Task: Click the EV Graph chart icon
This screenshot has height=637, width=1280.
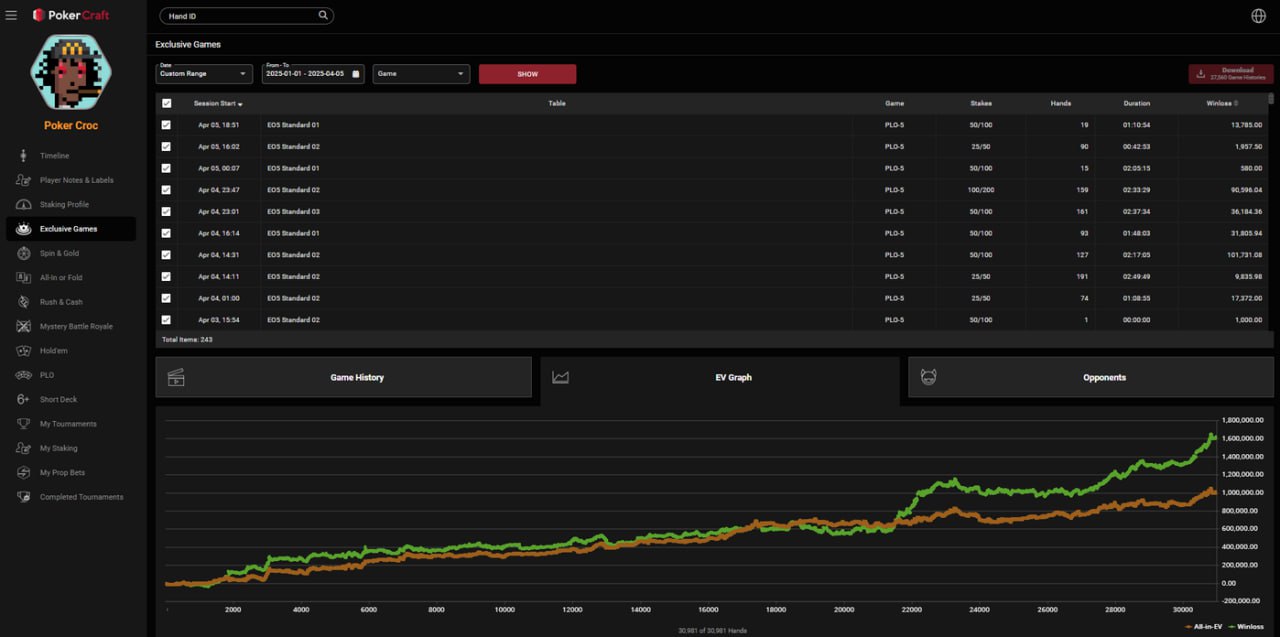Action: pos(560,378)
